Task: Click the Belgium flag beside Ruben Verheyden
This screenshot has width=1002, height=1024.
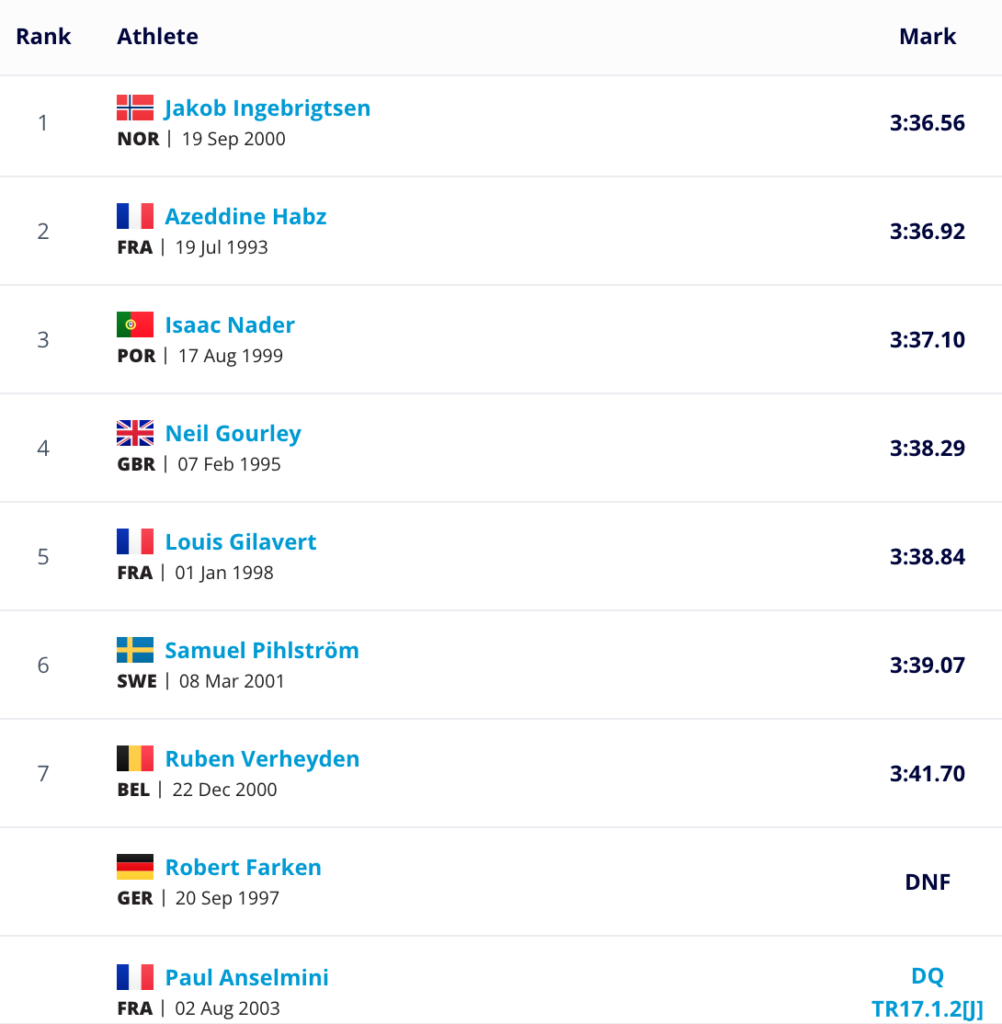Action: (x=135, y=759)
